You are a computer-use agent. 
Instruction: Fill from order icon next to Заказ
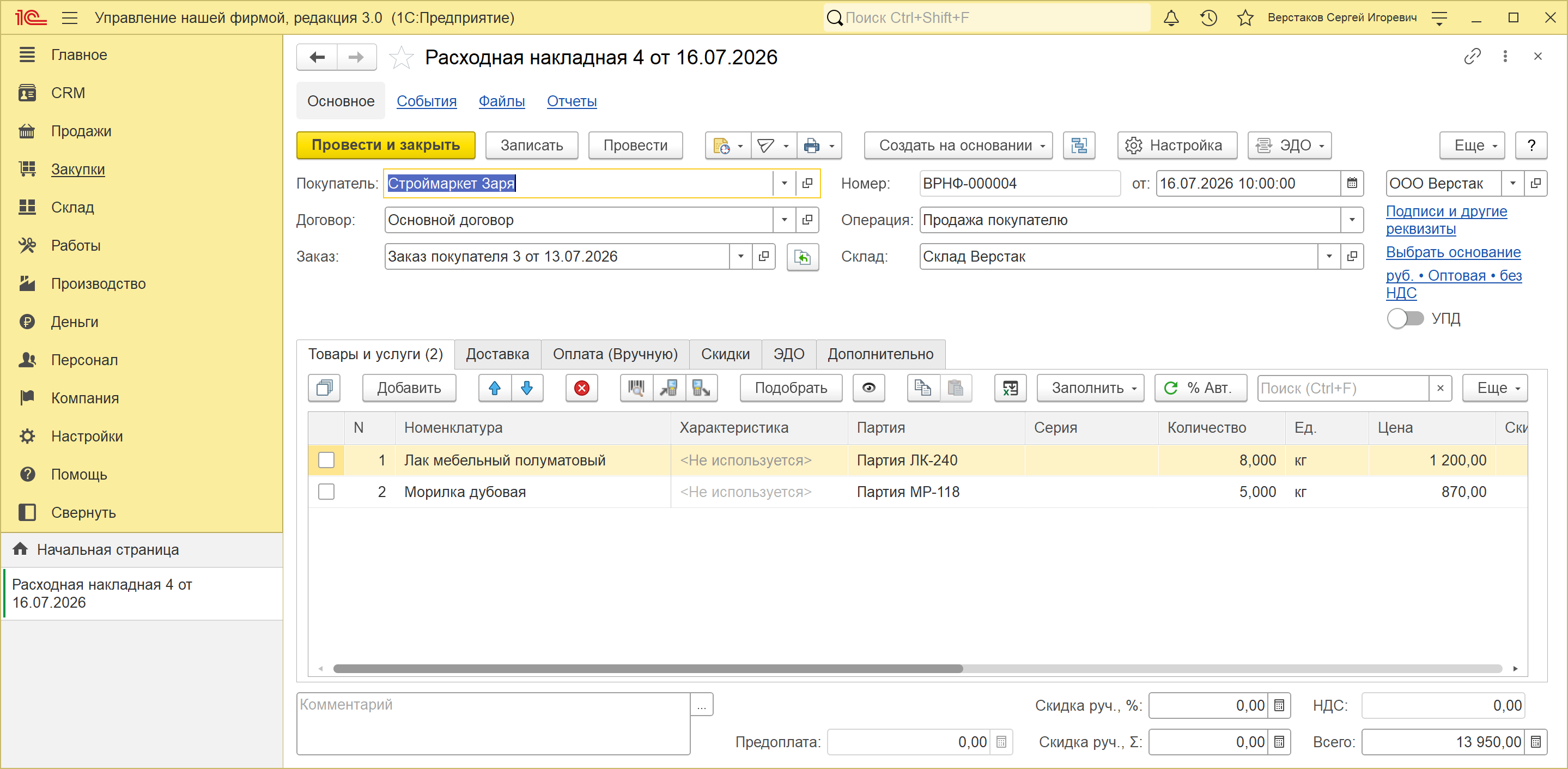pos(803,256)
